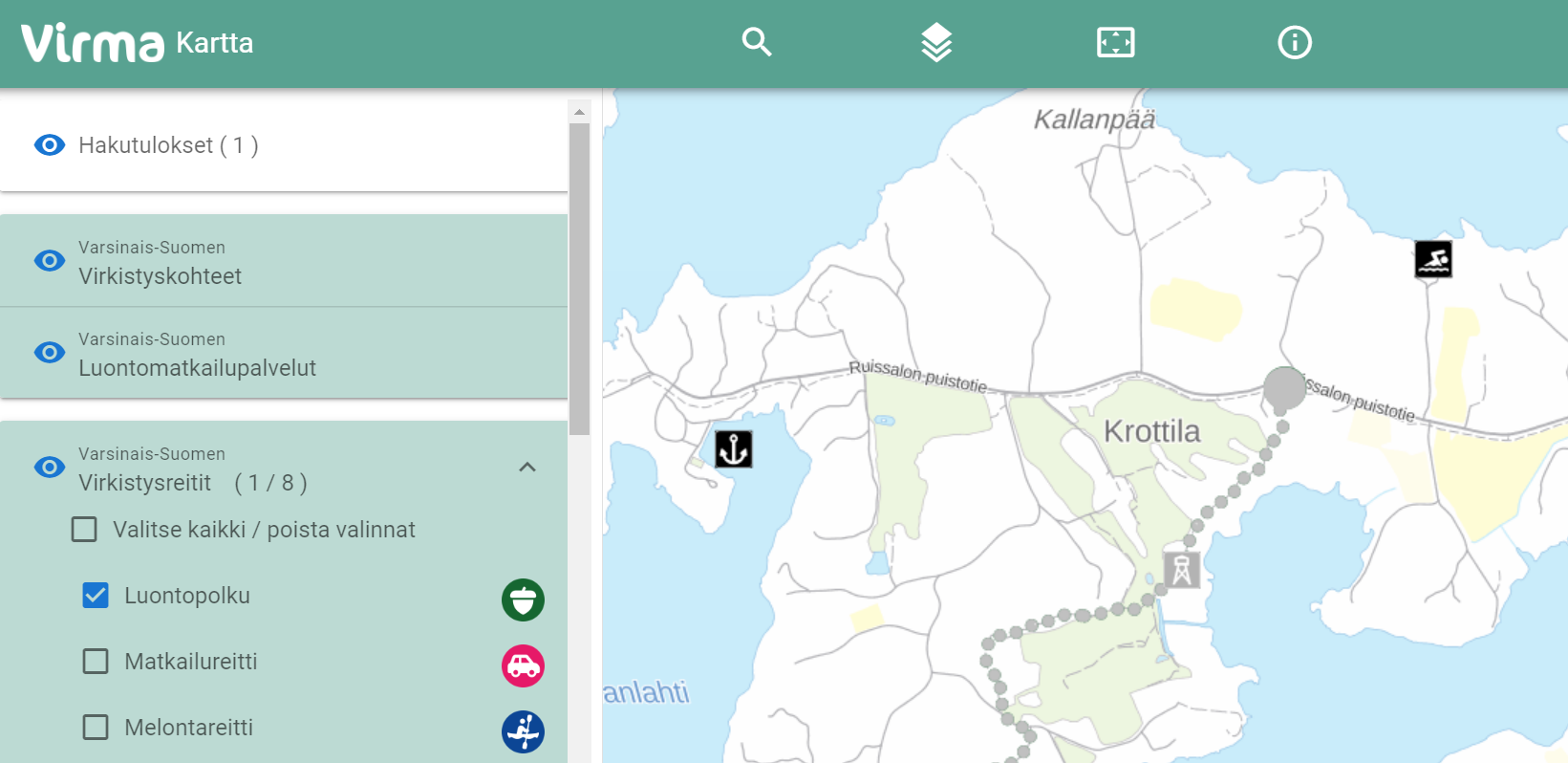Open the info icon in header
This screenshot has height=763, width=1568.
point(1295,42)
